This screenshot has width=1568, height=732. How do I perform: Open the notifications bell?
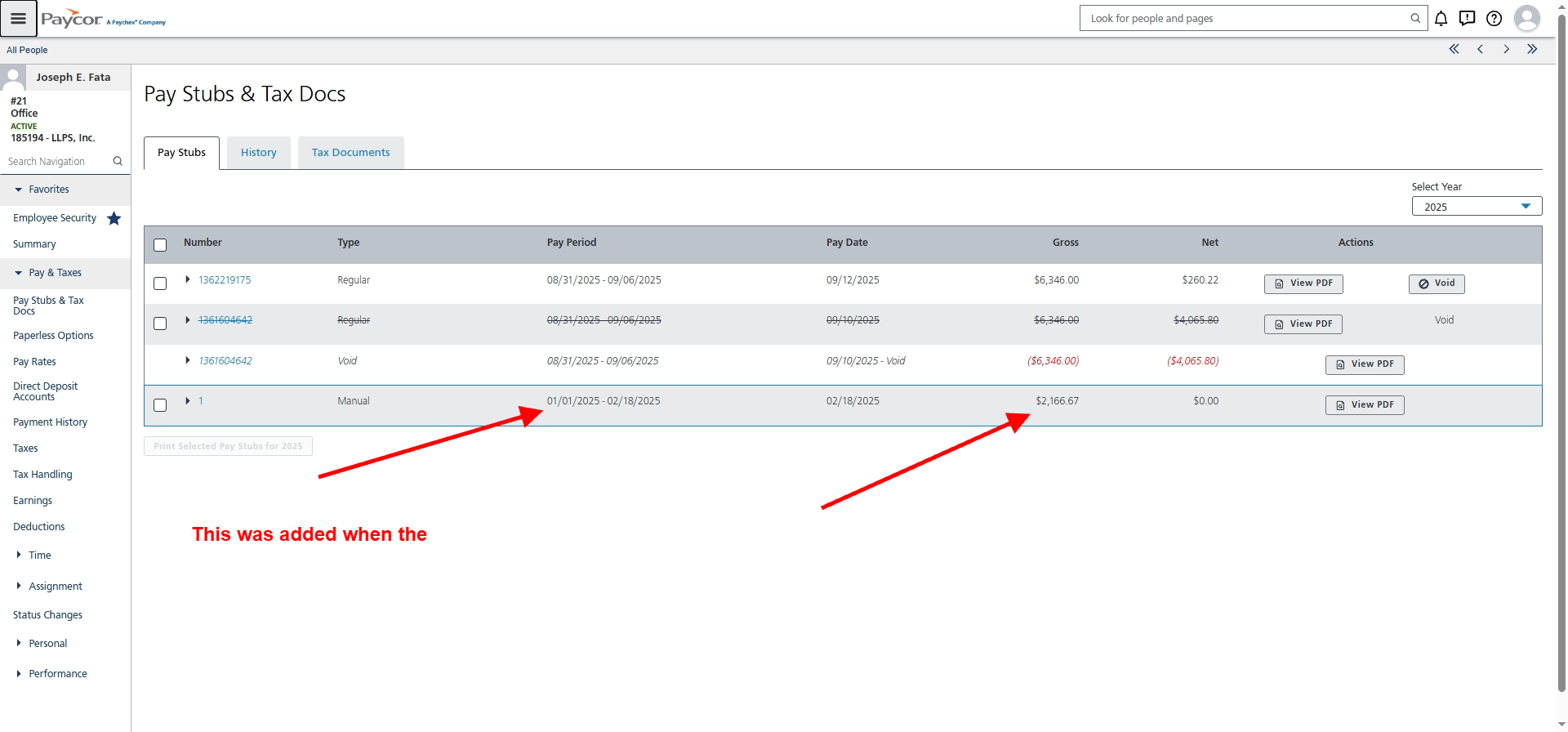(x=1441, y=18)
